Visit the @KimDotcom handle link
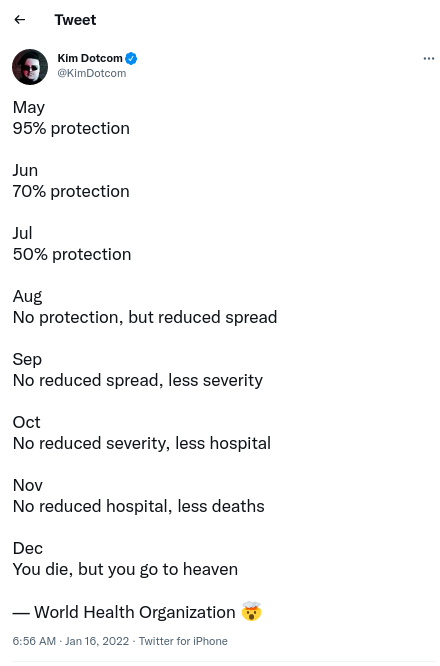 (92, 73)
